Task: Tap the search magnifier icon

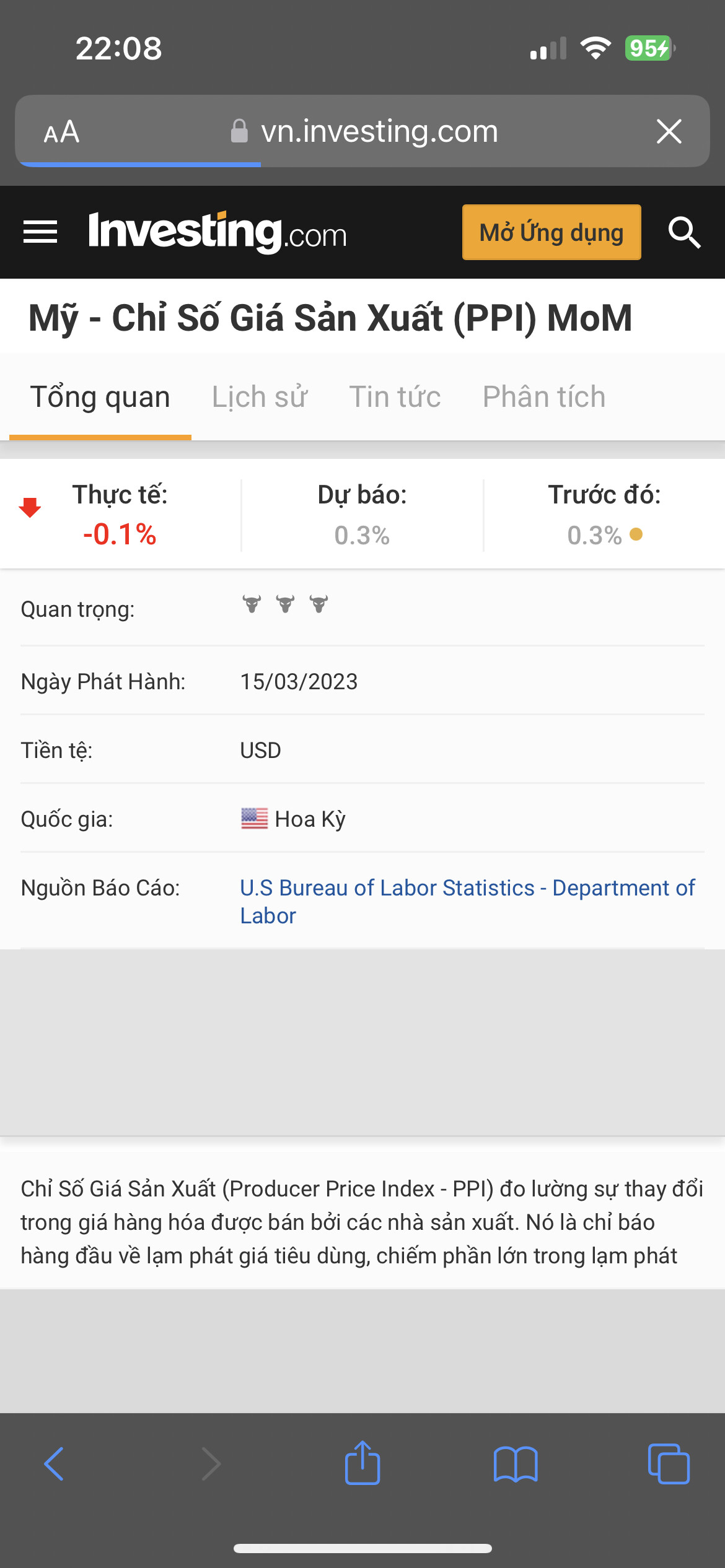Action: click(684, 233)
